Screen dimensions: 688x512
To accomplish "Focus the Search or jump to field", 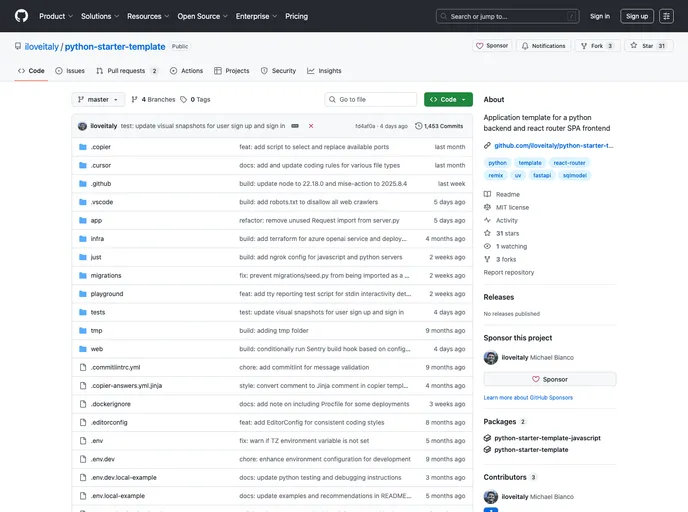I will click(x=507, y=16).
